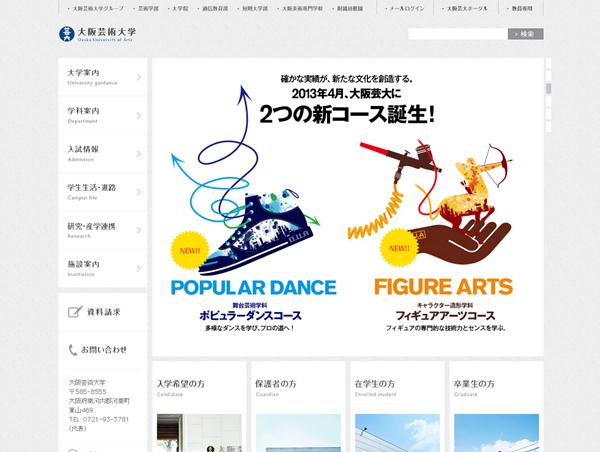Click the thumbnail under 保護者の方

coord(298,433)
